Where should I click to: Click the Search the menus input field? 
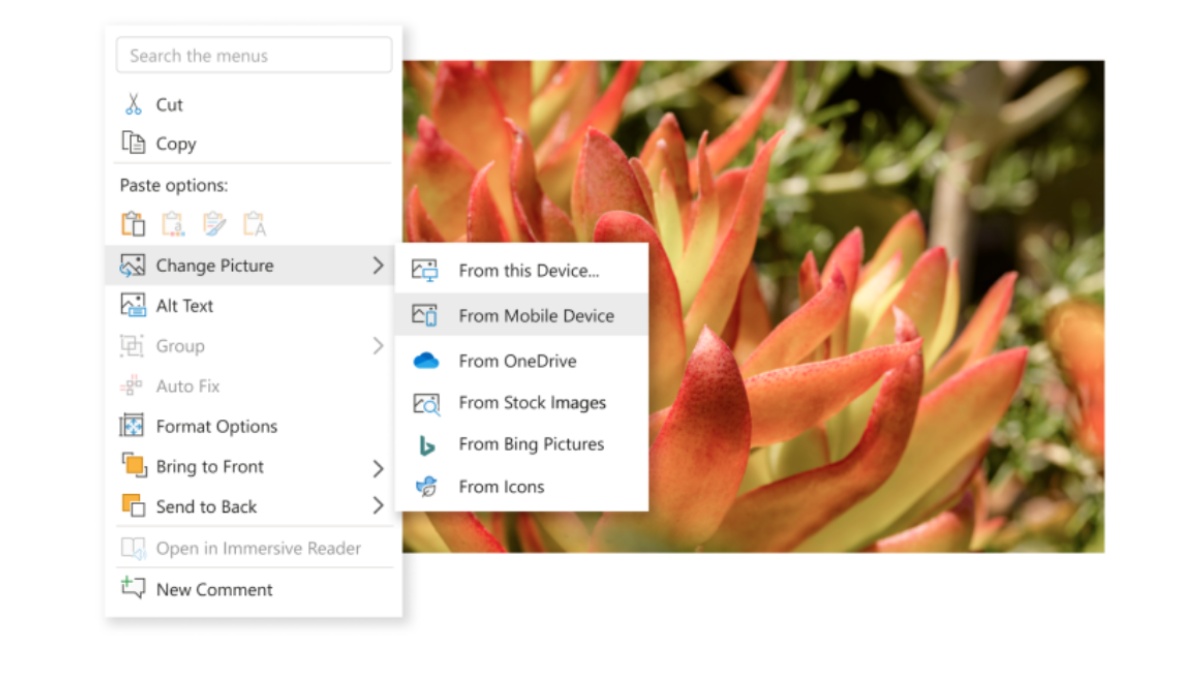253,55
